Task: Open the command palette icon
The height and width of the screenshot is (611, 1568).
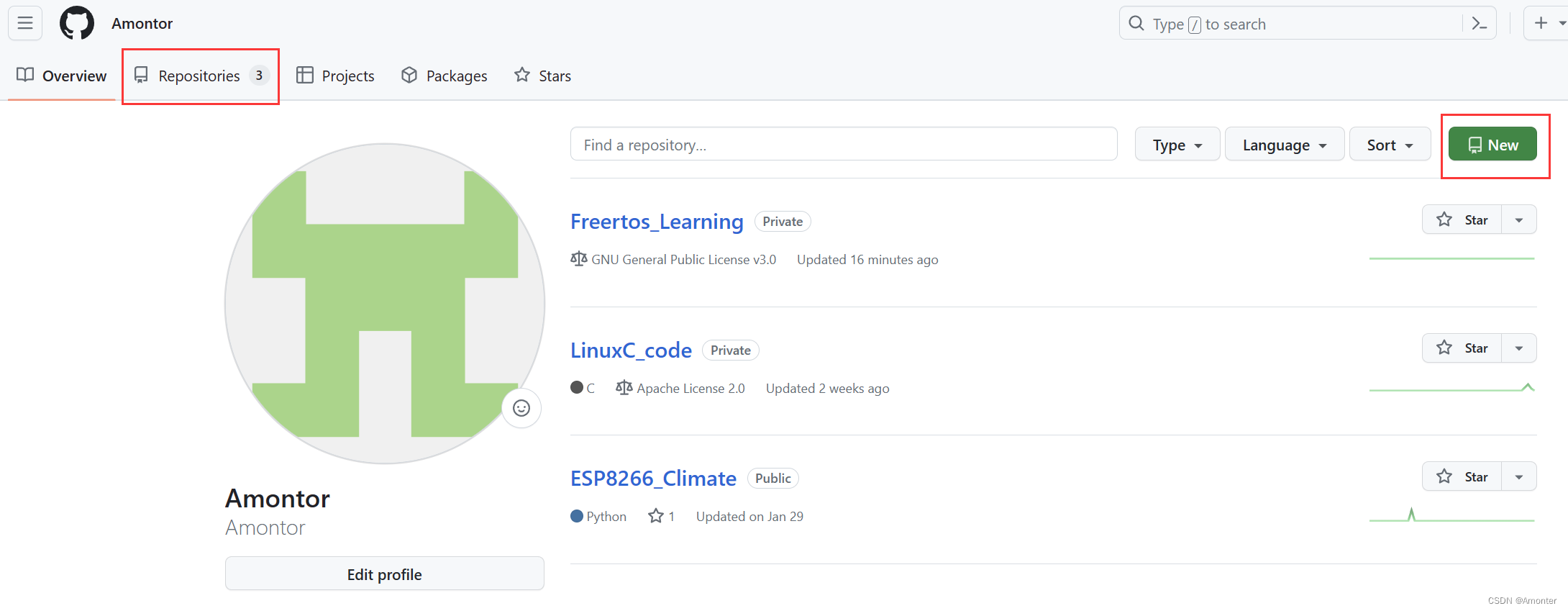Action: [x=1480, y=24]
